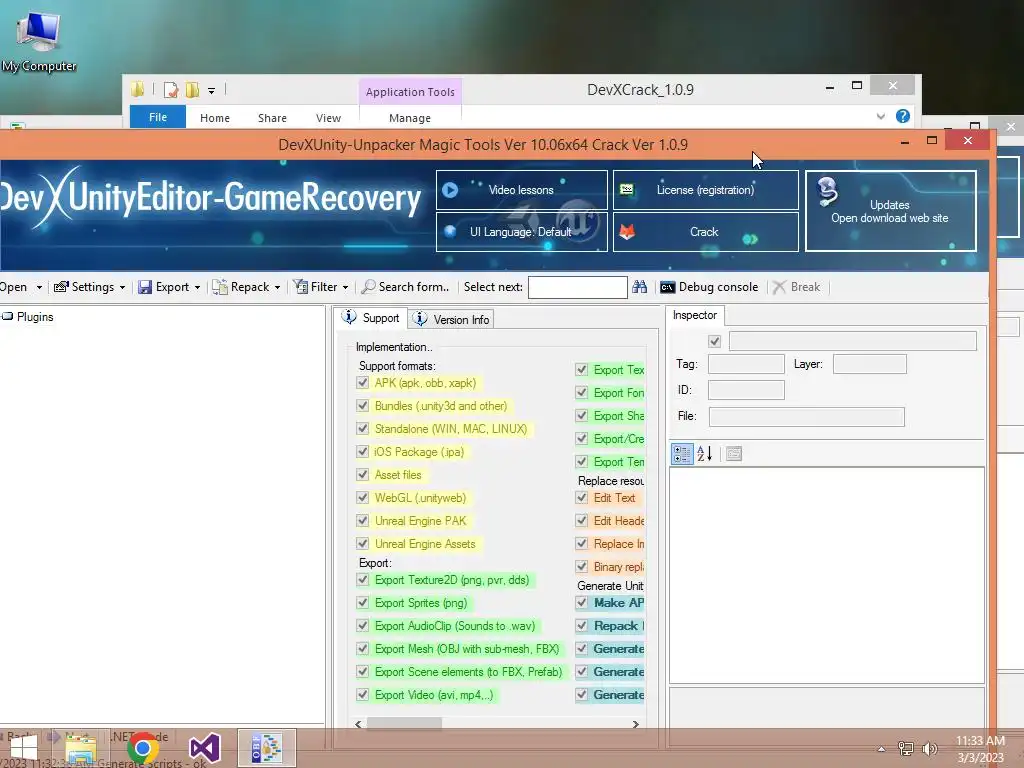Toggle the APK (apk, obb, xapk) checkbox

362,383
